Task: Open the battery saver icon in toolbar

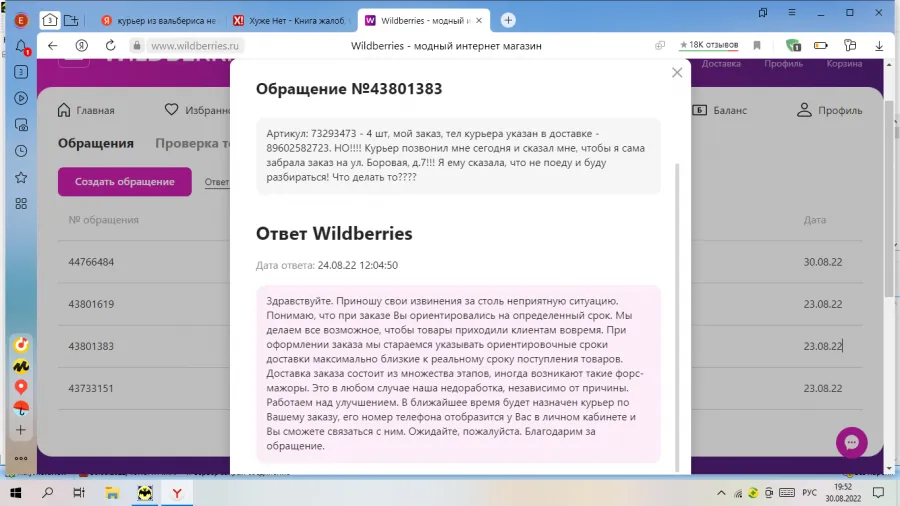Action: [821, 45]
